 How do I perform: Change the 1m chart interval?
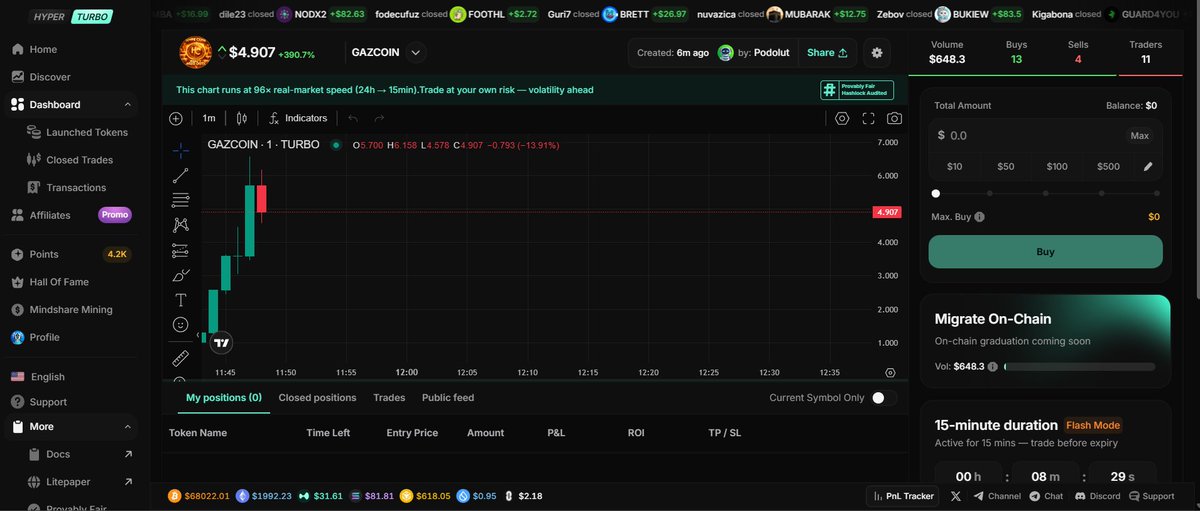pyautogui.click(x=209, y=118)
